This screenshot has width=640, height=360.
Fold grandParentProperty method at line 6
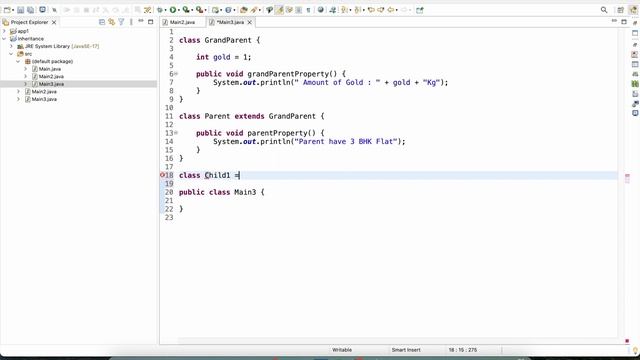(x=176, y=74)
